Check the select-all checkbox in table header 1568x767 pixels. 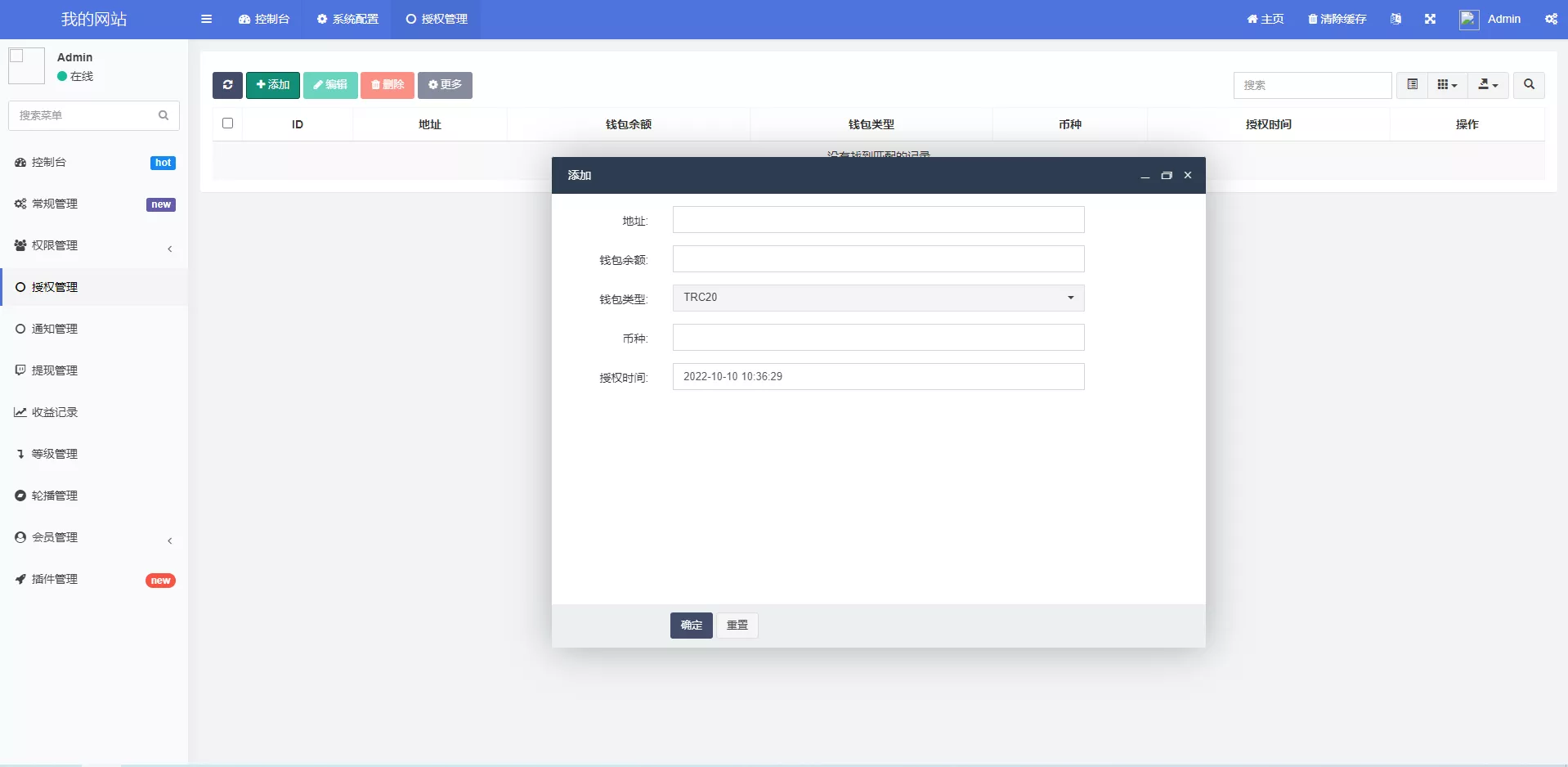pos(228,123)
